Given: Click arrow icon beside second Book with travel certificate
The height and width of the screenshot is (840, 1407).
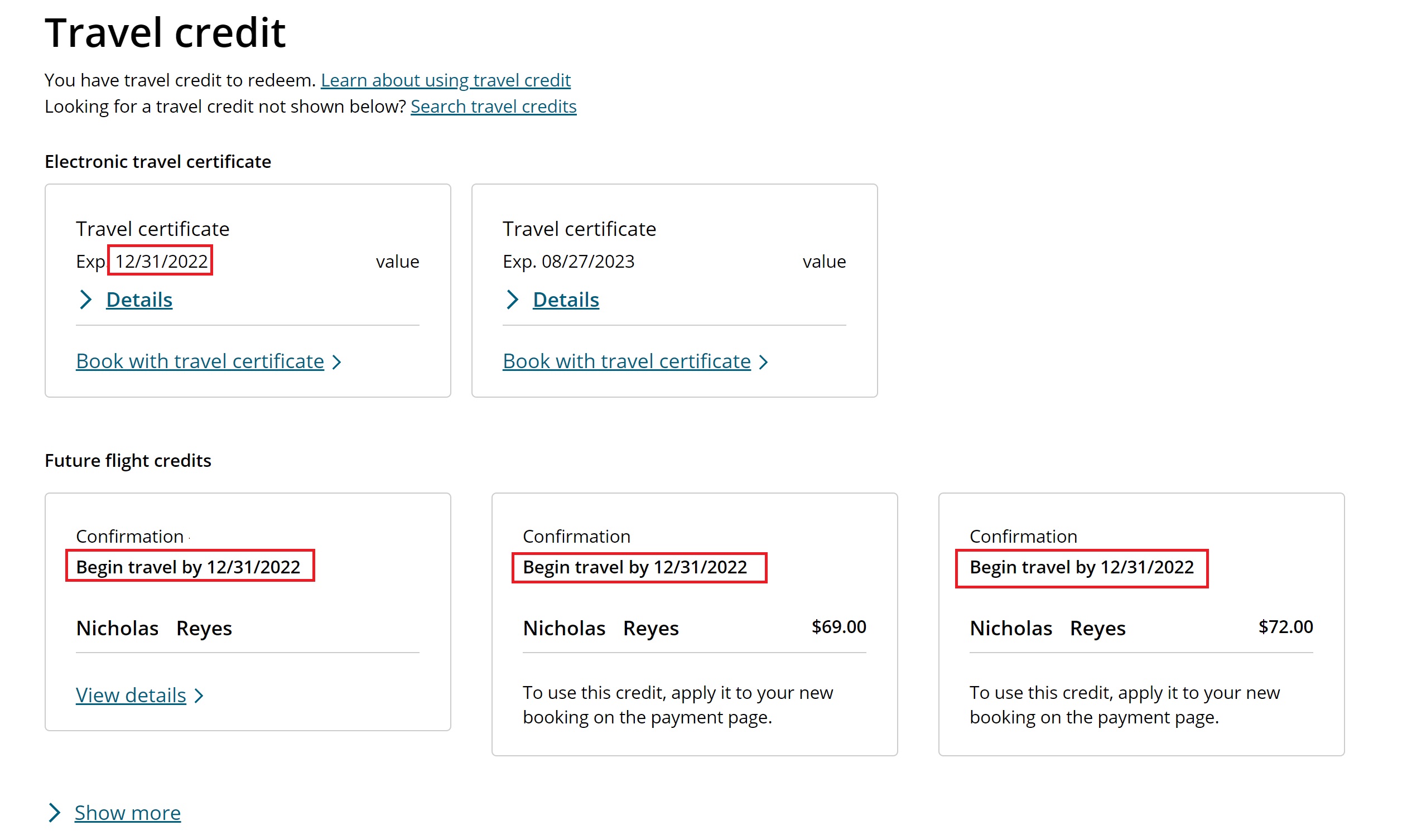Looking at the screenshot, I should coord(763,362).
